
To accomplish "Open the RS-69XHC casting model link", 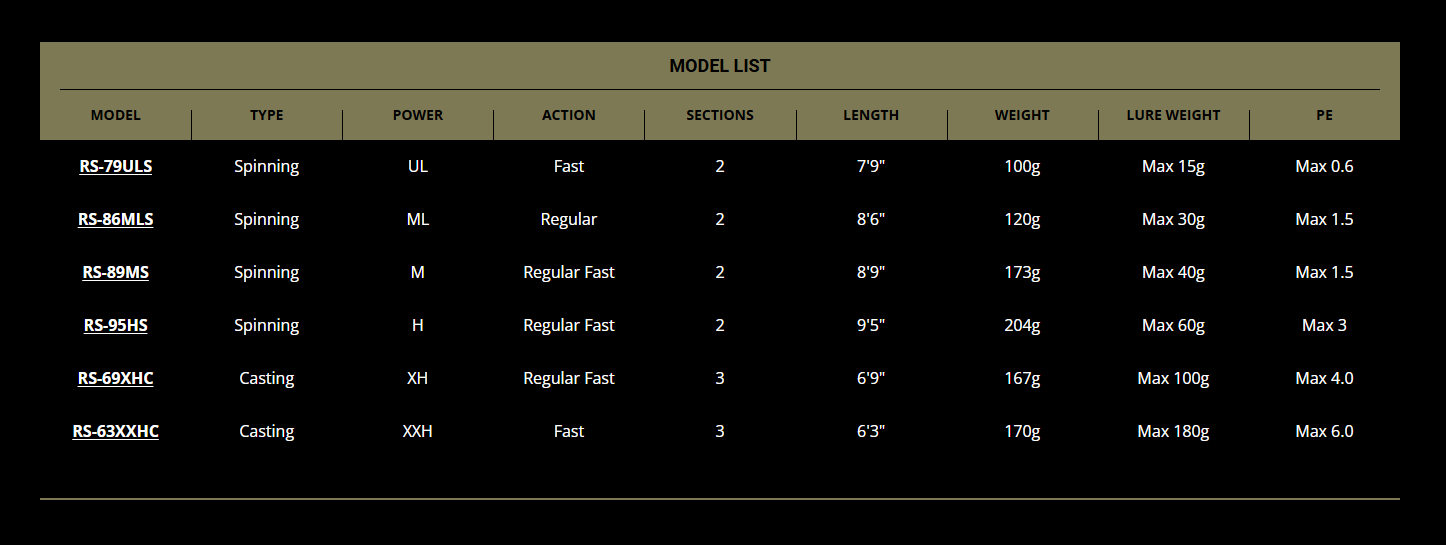I will (x=116, y=378).
